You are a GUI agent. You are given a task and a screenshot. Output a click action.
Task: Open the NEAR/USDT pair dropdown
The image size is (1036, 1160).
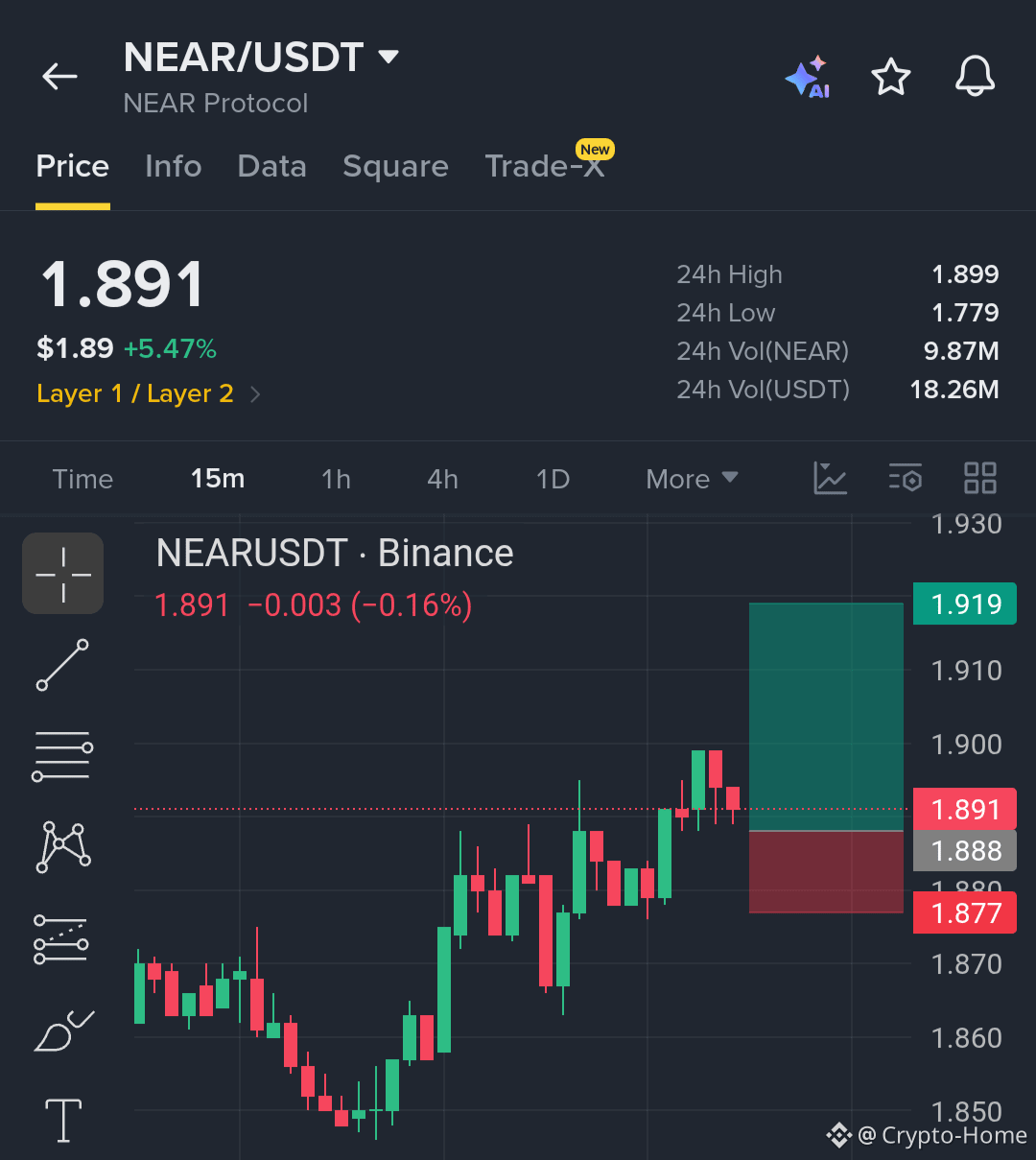click(388, 58)
